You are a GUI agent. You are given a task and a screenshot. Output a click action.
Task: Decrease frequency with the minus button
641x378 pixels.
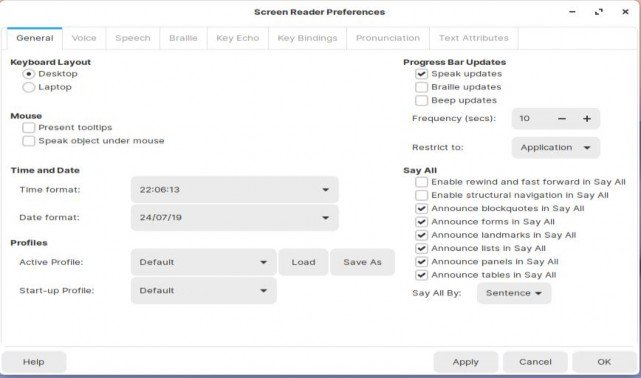[562, 119]
